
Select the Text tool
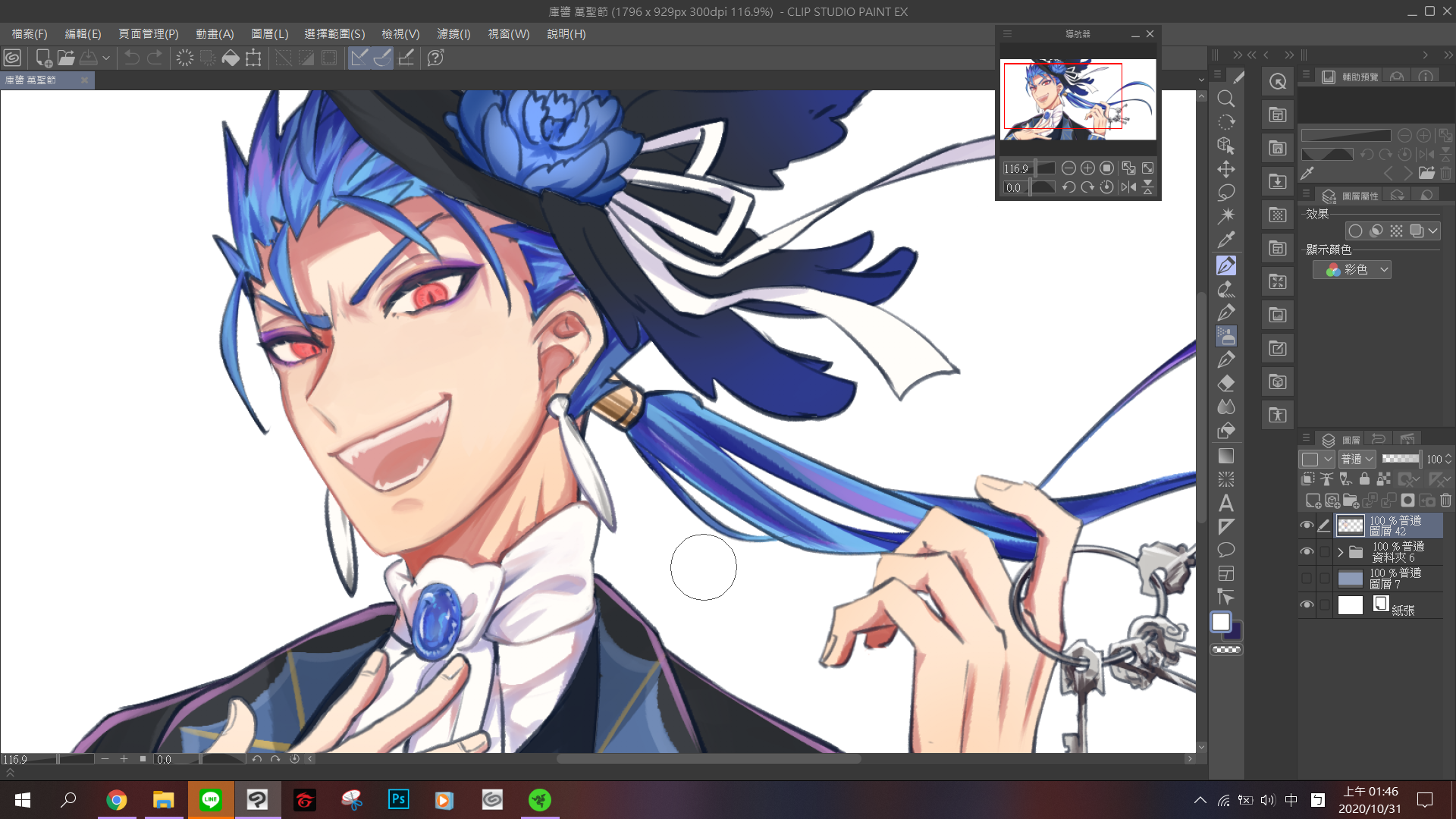click(1225, 503)
